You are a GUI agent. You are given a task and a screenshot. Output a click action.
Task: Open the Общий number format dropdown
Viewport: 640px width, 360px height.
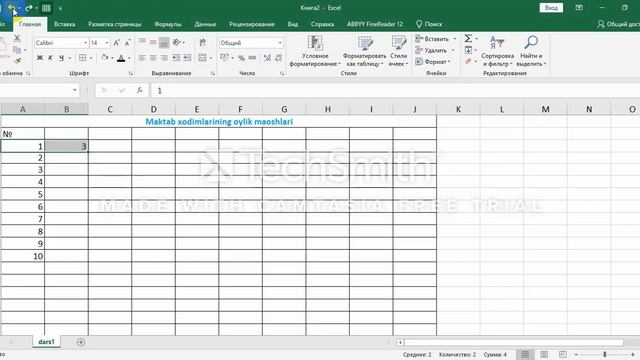tap(280, 43)
